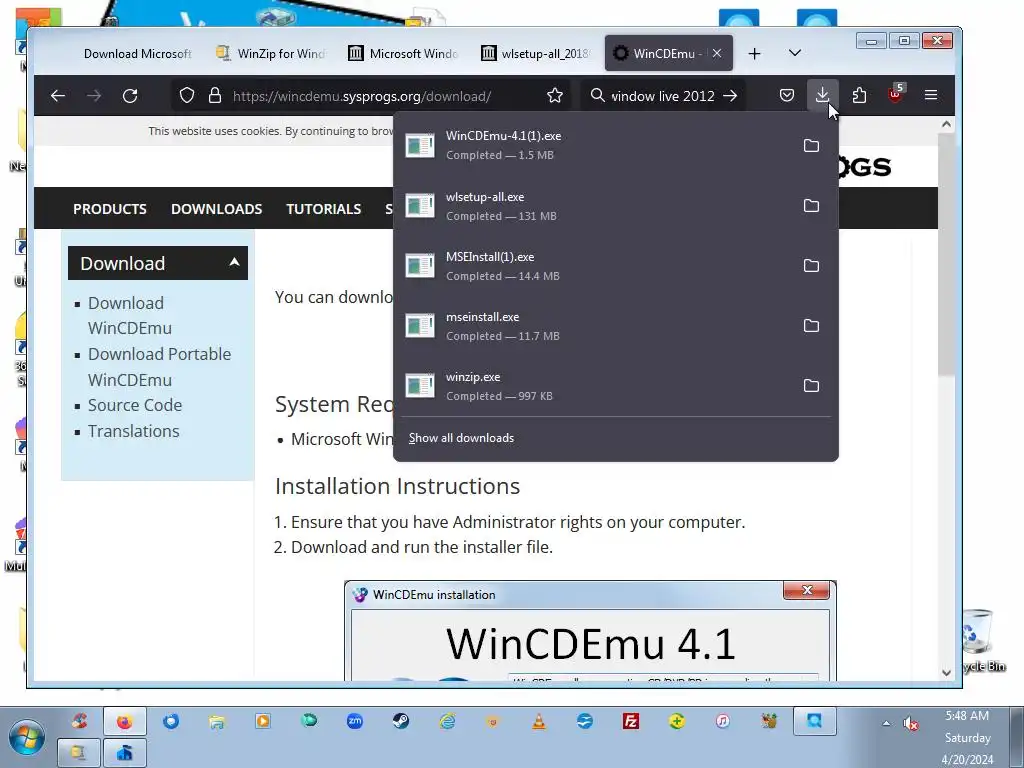Click Show all downloads
1024x768 pixels.
tap(461, 438)
